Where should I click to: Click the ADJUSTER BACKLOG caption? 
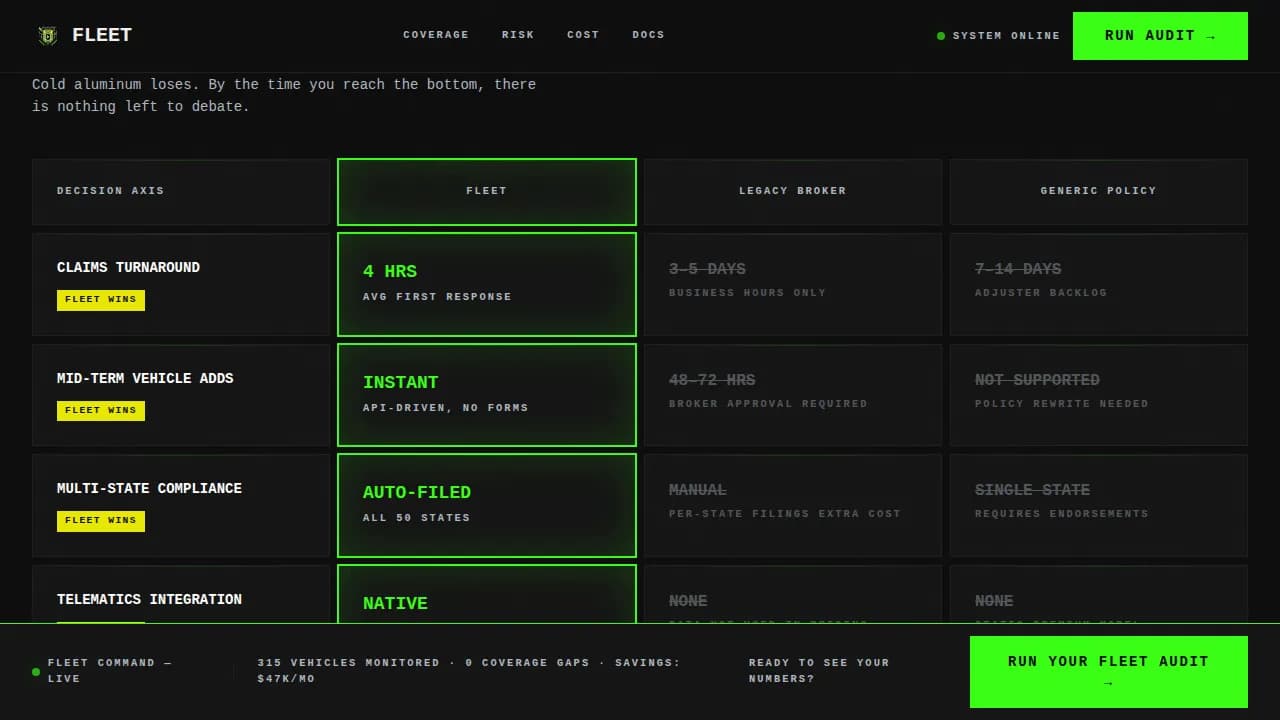[x=1041, y=293]
